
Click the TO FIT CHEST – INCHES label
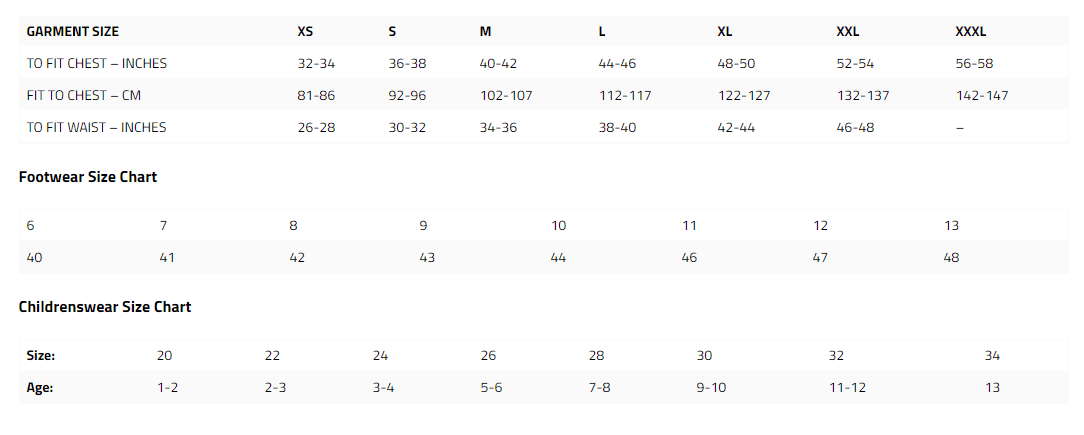[97, 64]
